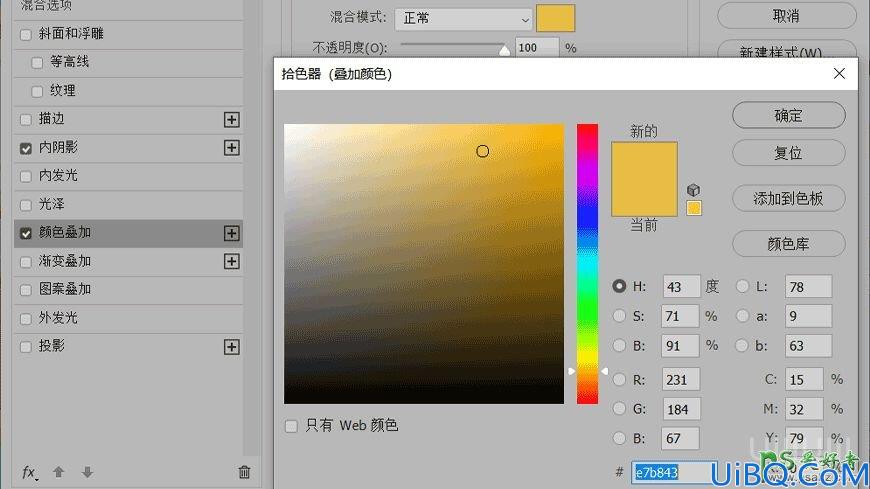Viewport: 870px width, 489px height.
Task: Click the web-safe color cube warning icon
Action: pyautogui.click(x=694, y=190)
